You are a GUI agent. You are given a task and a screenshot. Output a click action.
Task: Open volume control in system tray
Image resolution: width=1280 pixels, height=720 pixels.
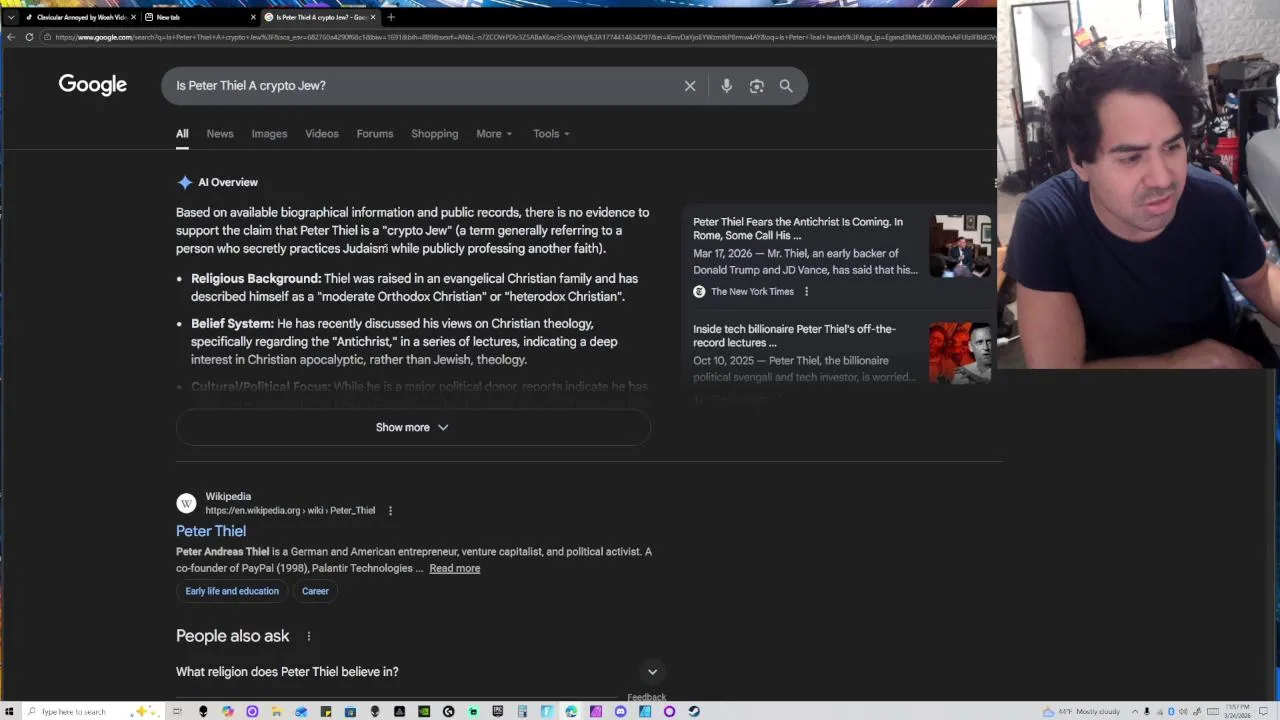(1183, 711)
